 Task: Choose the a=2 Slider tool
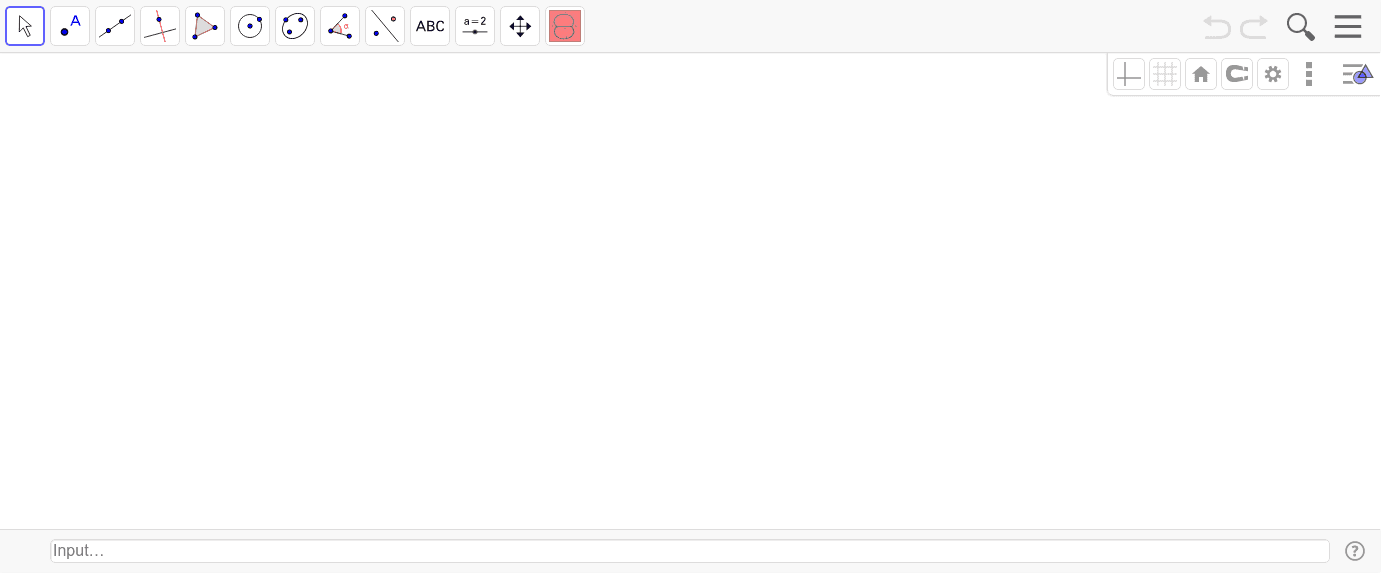coord(475,26)
